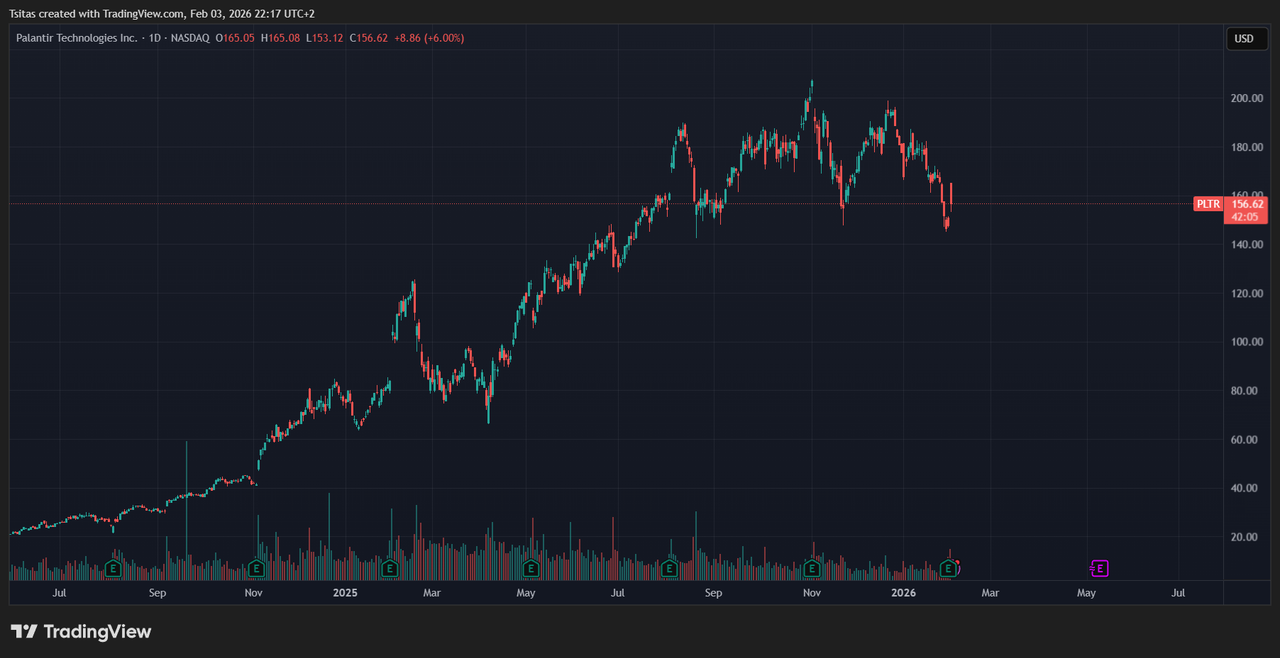Click the February 2026 earnings E marker
This screenshot has width=1280, height=658.
pos(947,569)
